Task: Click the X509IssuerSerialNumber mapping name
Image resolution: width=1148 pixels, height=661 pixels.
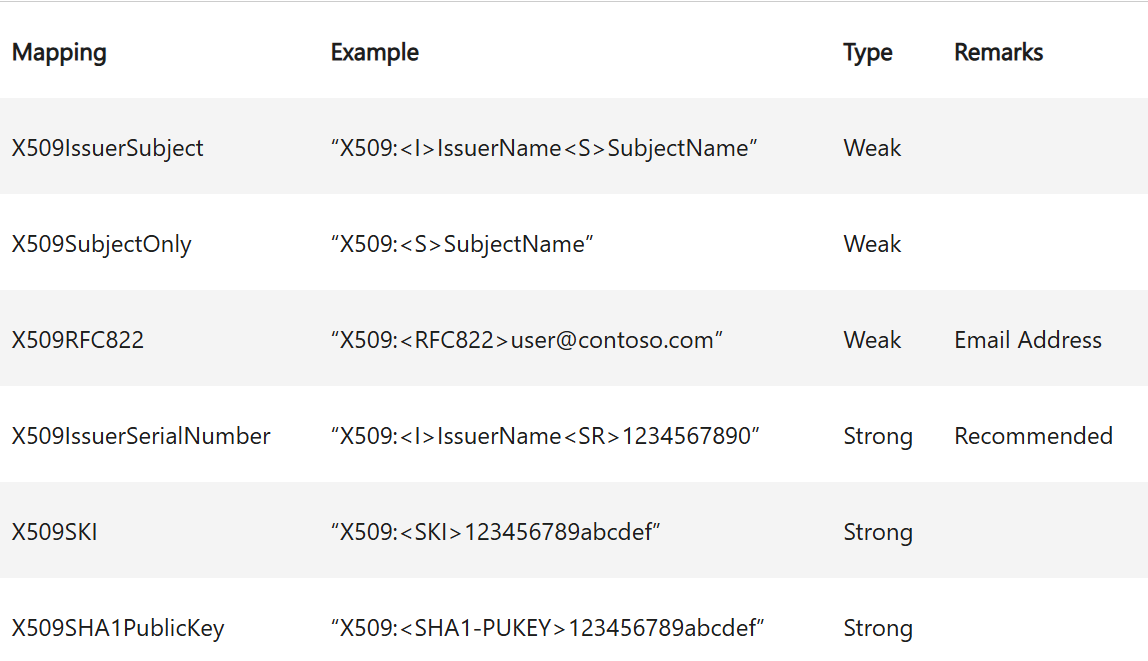Action: point(141,436)
